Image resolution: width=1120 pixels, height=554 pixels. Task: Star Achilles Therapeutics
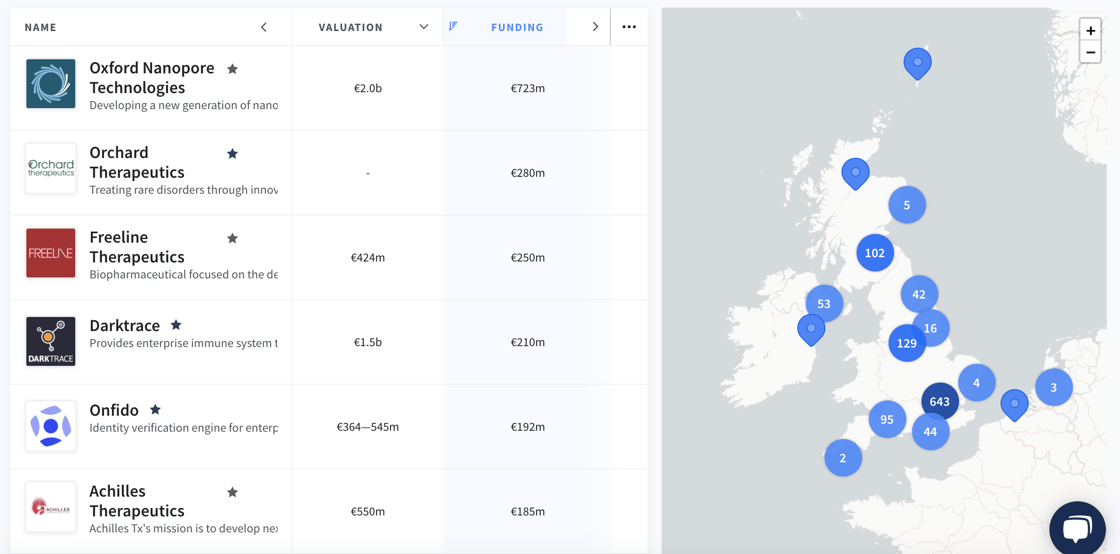(x=232, y=492)
